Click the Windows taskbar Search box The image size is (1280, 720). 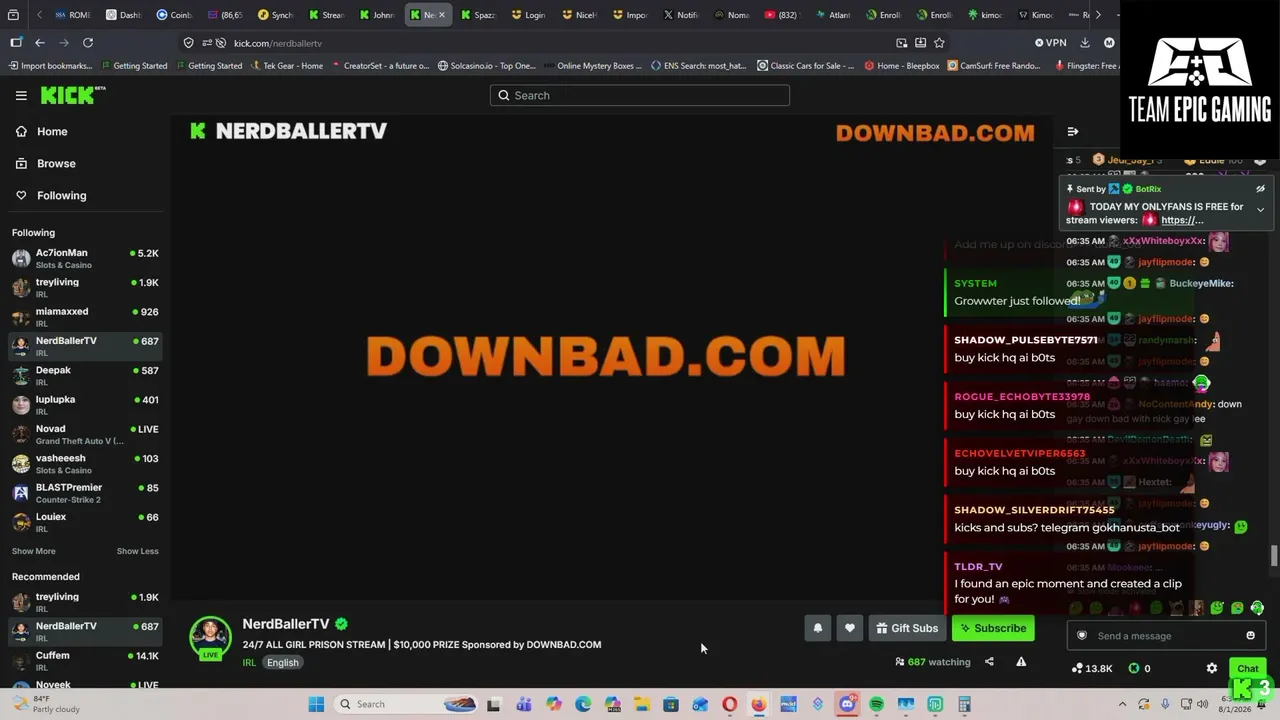click(x=407, y=704)
